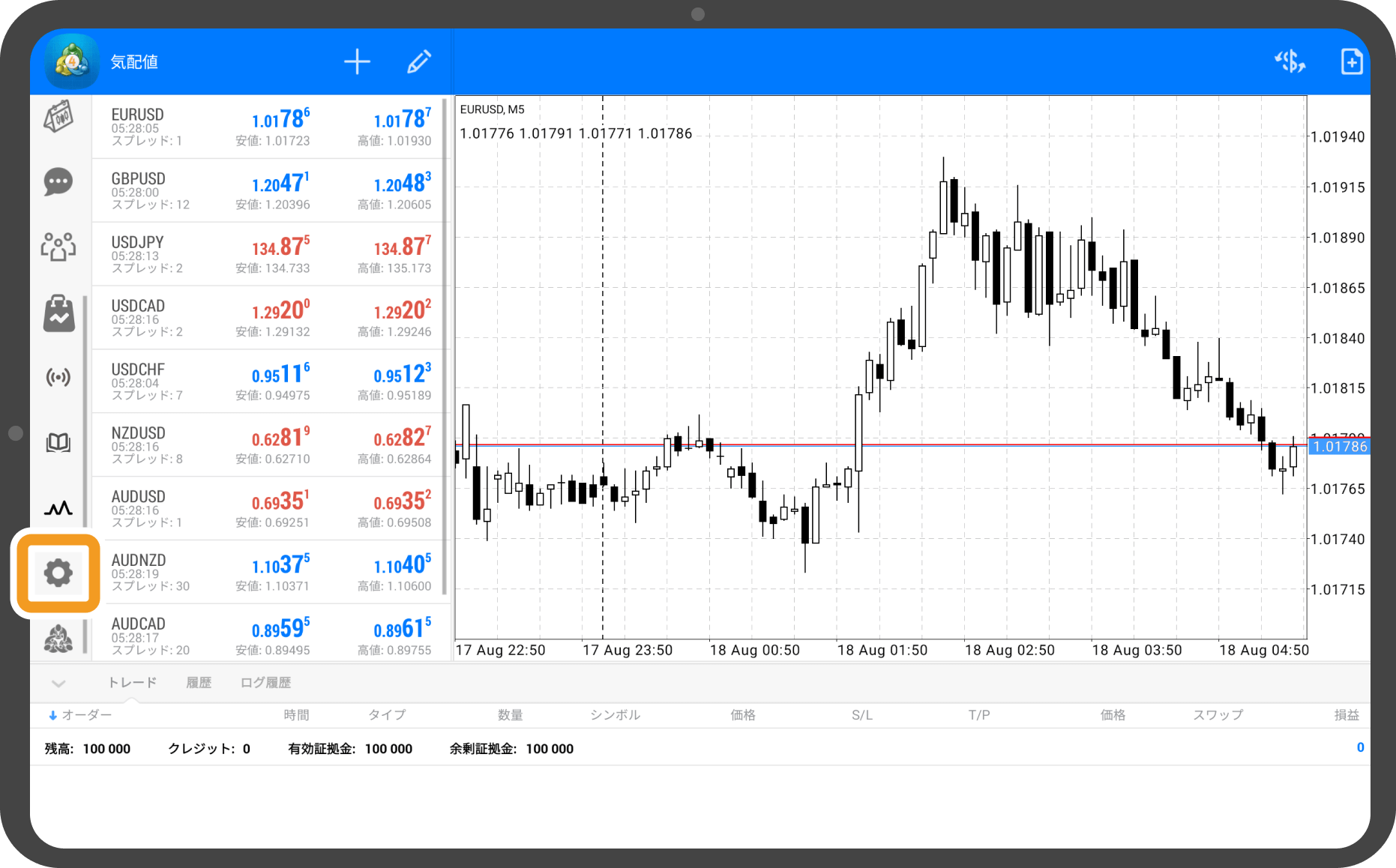
Task: Click the EURUSD, M5 chart label
Action: [492, 109]
